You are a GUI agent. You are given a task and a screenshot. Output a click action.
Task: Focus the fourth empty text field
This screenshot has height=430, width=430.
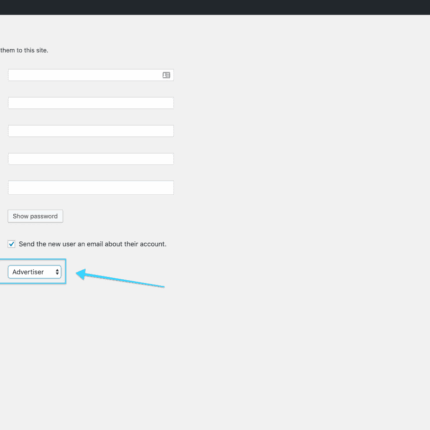coord(91,159)
